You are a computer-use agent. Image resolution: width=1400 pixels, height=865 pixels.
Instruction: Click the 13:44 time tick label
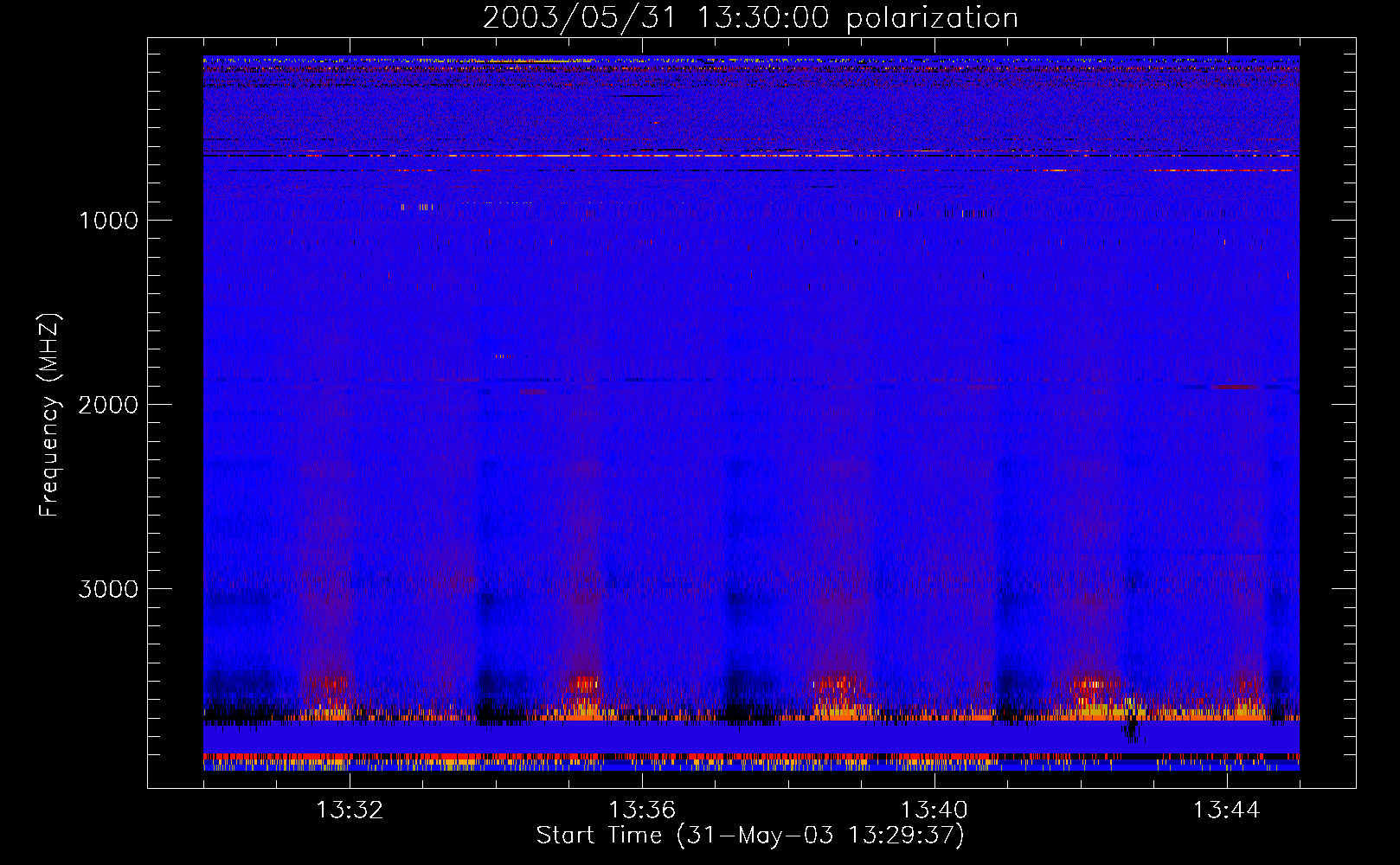pos(1227,811)
